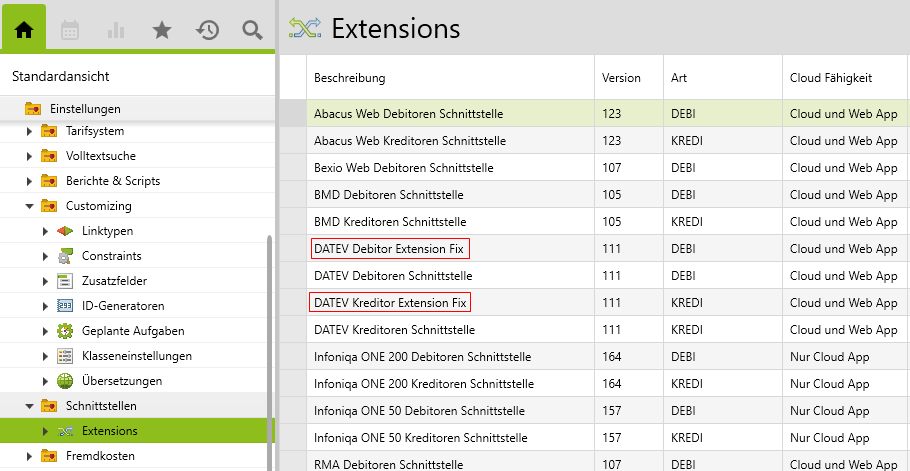Select the home tab
Screen dimensions: 910x471
pos(24,30)
